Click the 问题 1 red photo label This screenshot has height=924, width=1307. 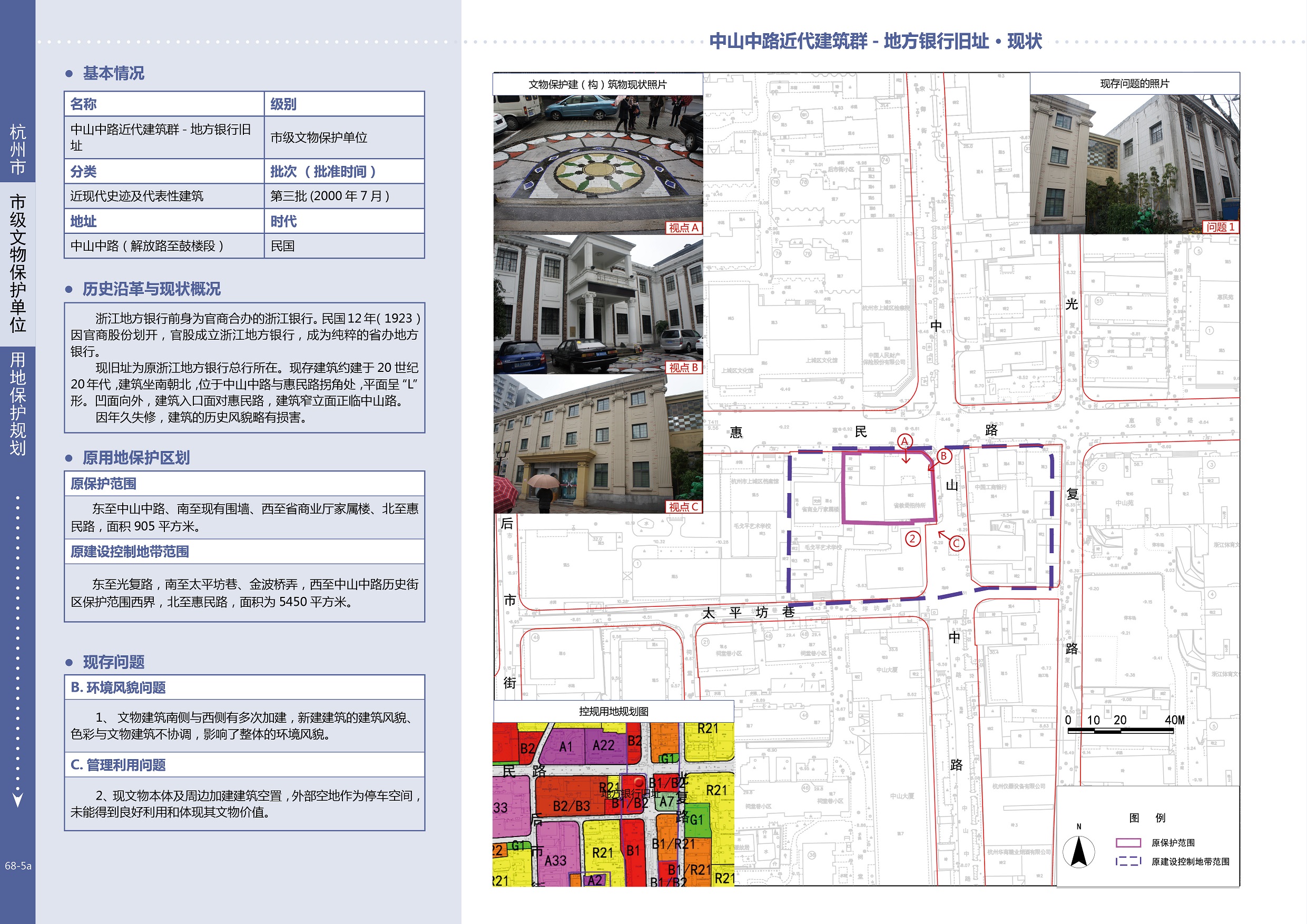click(1220, 227)
